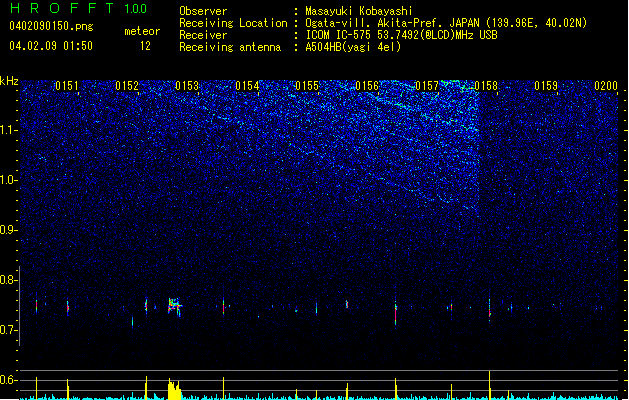Image resolution: width=629 pixels, height=400 pixels.
Task: Click the wide yellow intensity block near 0153
Action: point(174,389)
